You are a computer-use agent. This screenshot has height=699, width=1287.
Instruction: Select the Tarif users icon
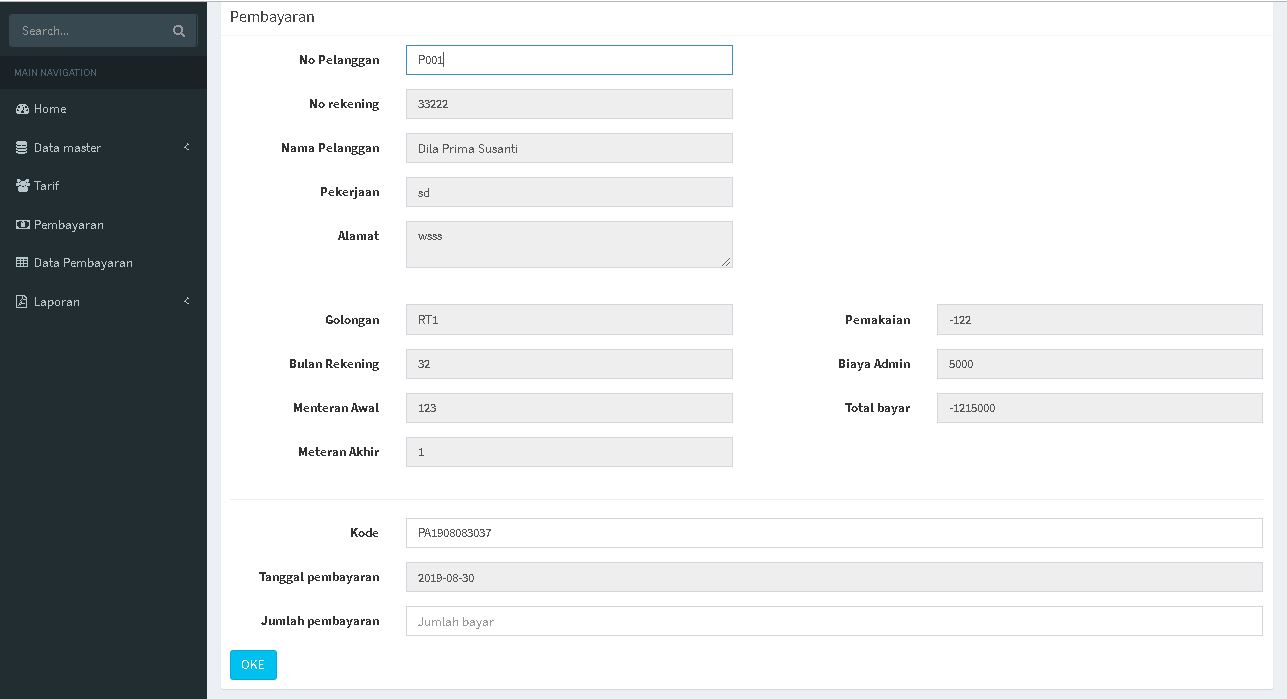coord(22,185)
